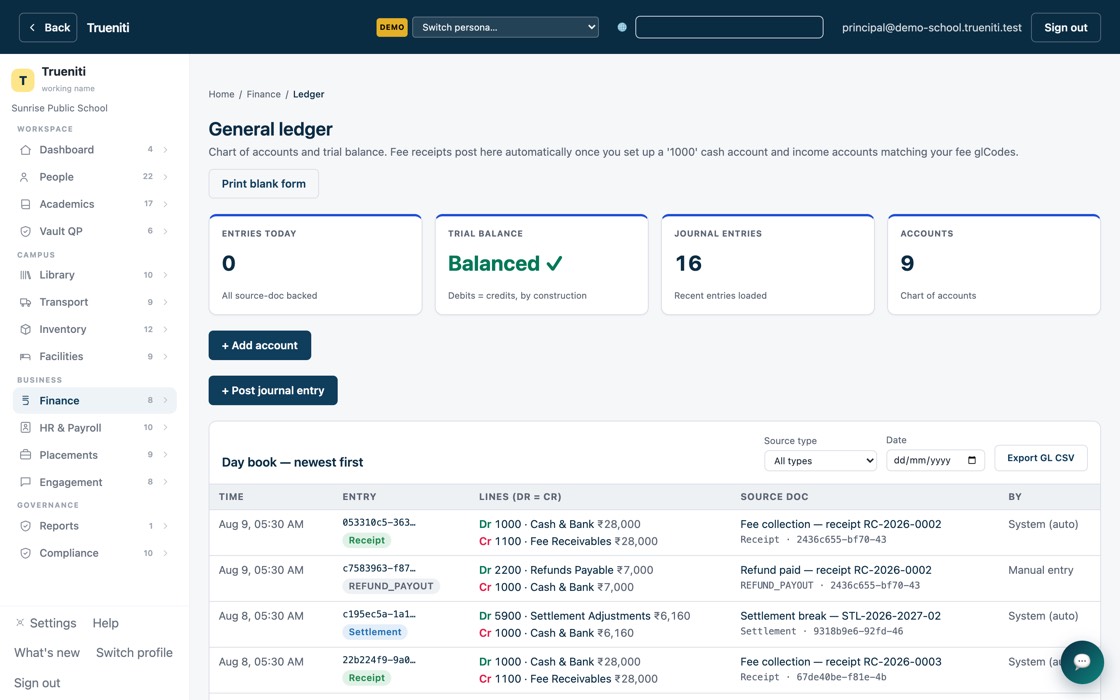Open Reports in the sidebar
This screenshot has height=700, width=1120.
click(94, 526)
